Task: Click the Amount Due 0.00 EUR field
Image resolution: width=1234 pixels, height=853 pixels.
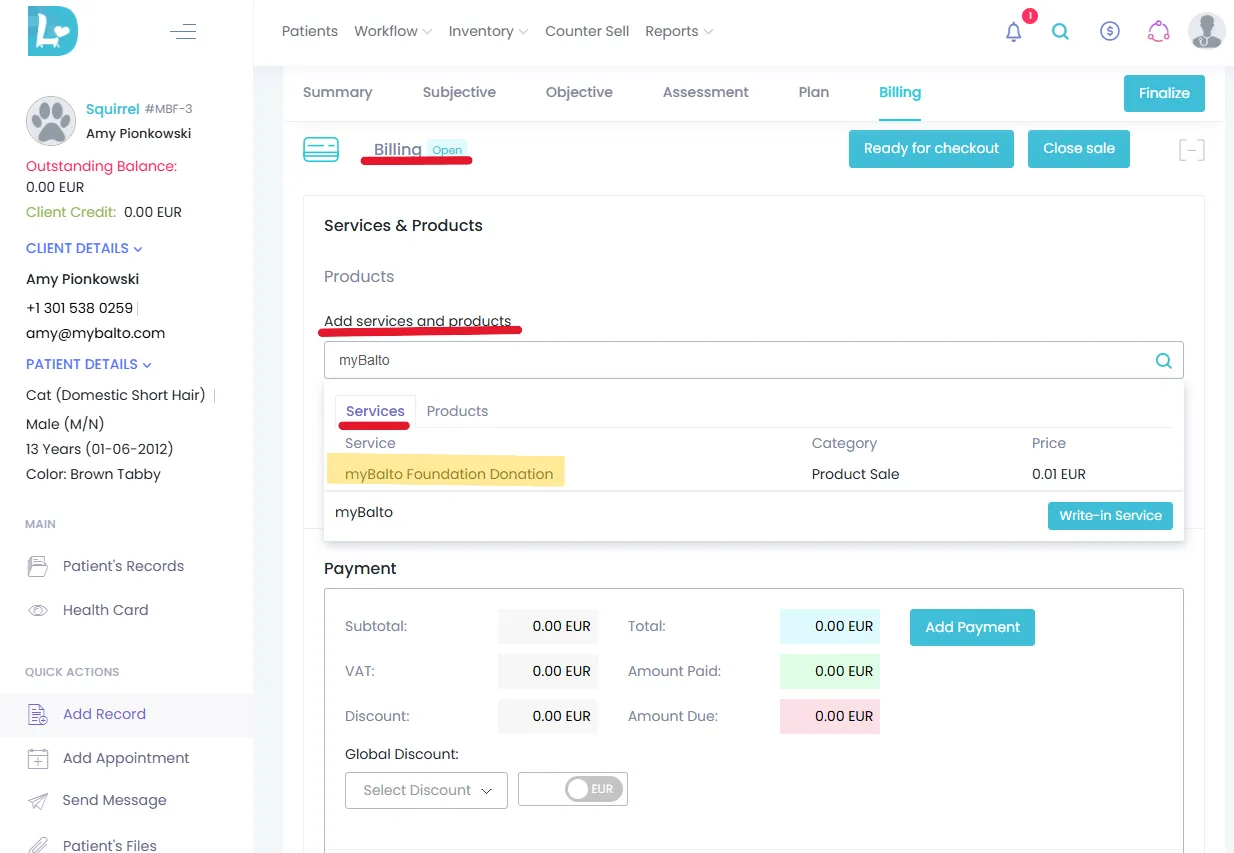Action: point(830,716)
